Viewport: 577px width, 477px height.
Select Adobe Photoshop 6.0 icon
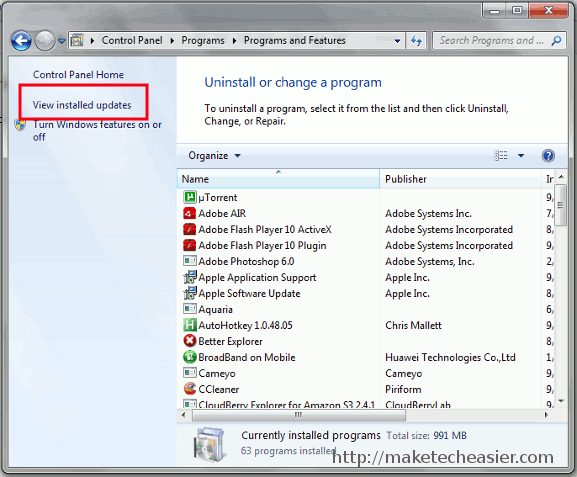coord(190,261)
